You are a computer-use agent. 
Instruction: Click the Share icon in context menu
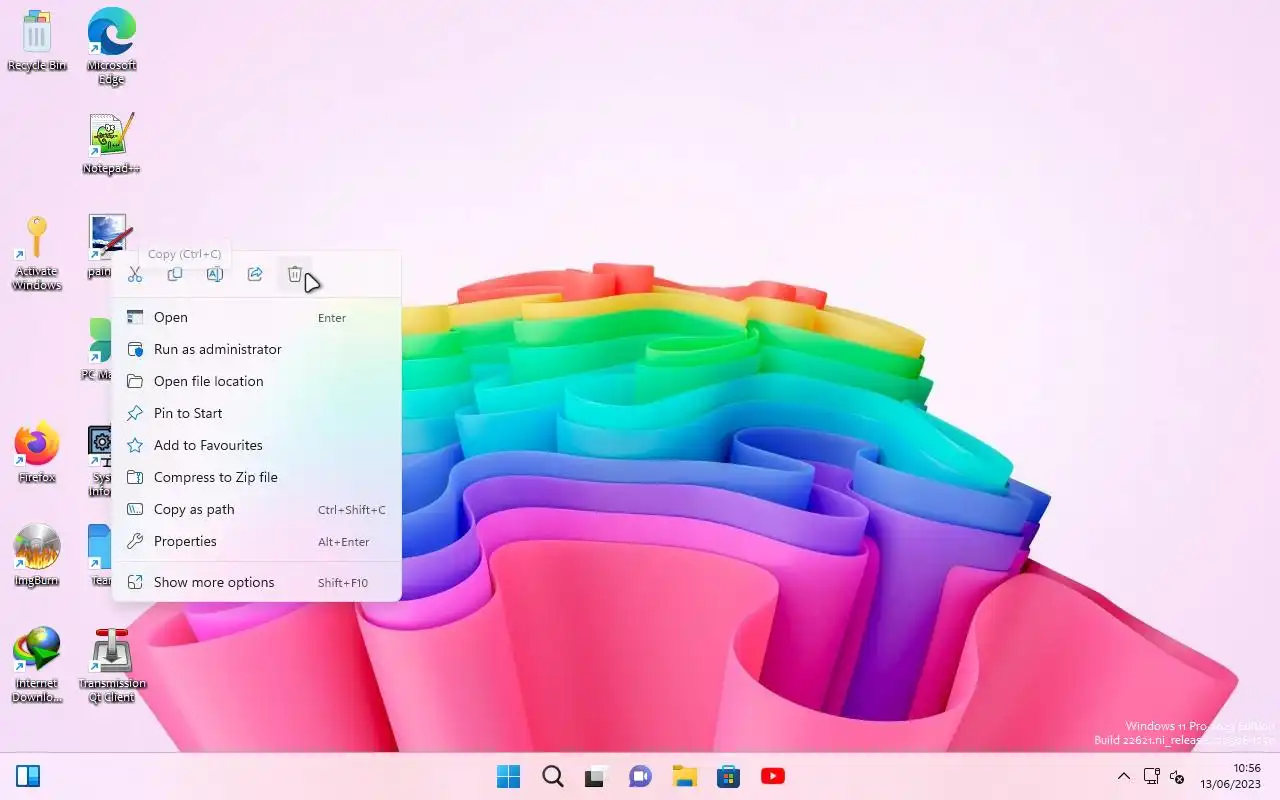(255, 274)
